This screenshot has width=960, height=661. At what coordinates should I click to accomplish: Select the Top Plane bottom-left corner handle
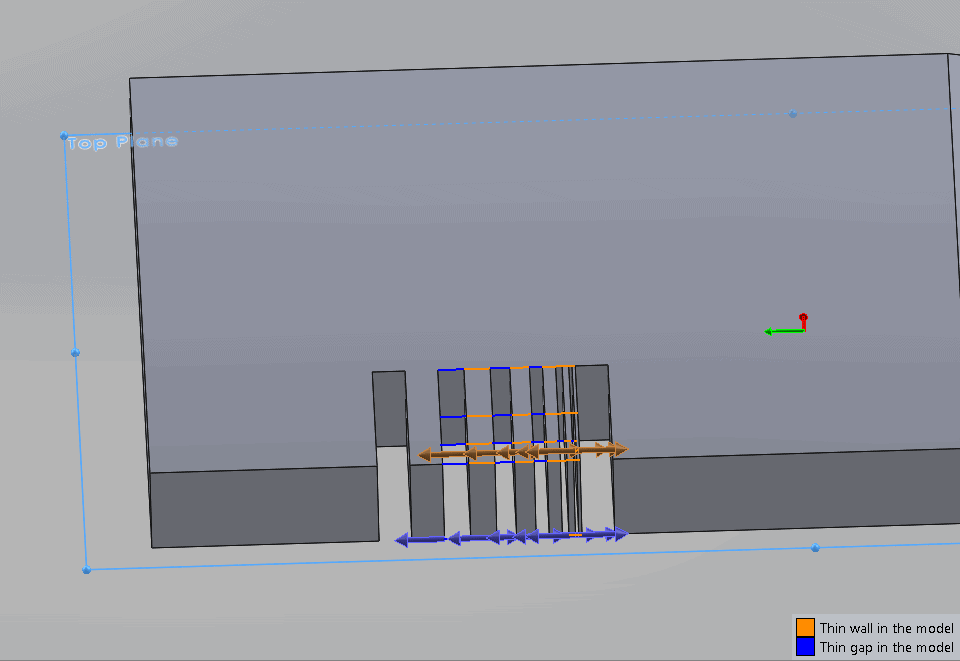(86, 569)
